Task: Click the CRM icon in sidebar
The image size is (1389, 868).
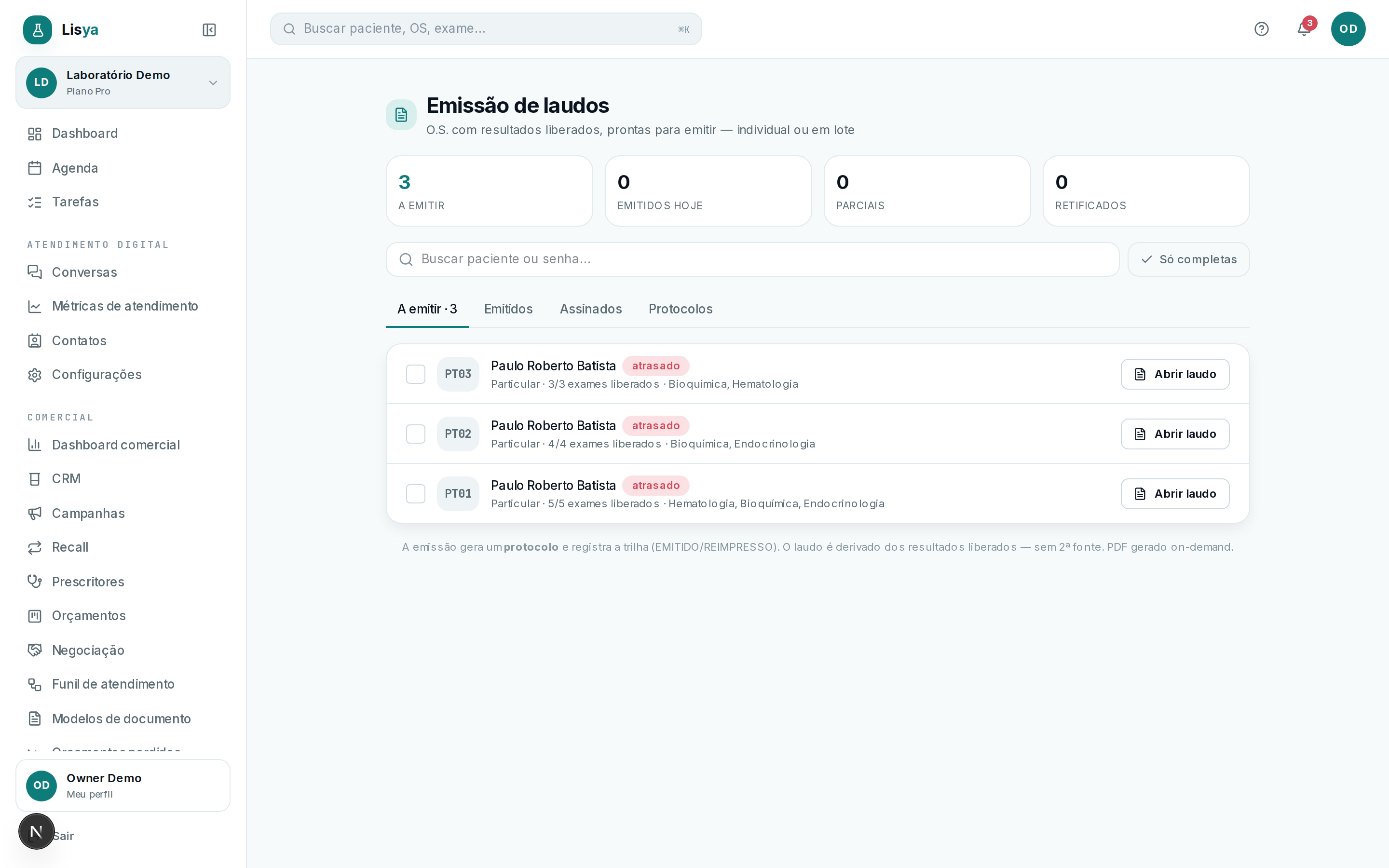Action: click(x=34, y=479)
